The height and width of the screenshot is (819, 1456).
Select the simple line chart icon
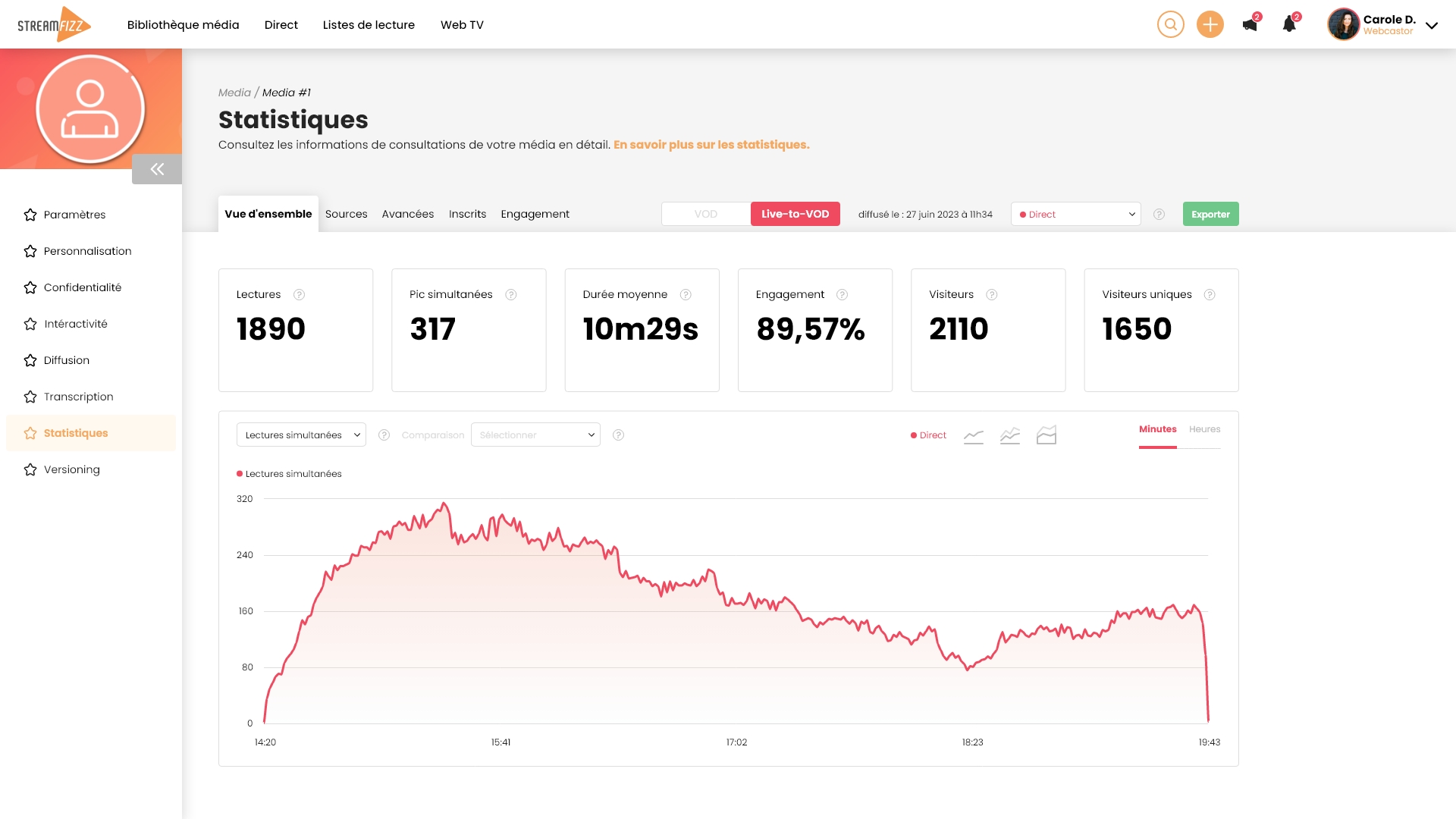point(974,435)
